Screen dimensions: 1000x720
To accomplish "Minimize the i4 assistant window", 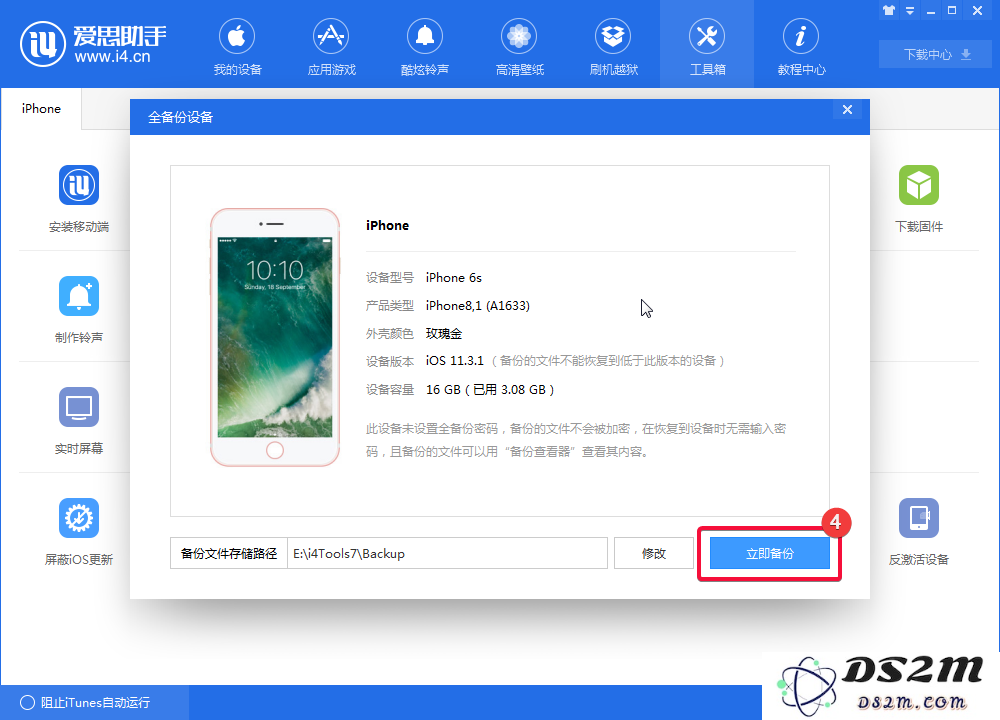I will [931, 11].
